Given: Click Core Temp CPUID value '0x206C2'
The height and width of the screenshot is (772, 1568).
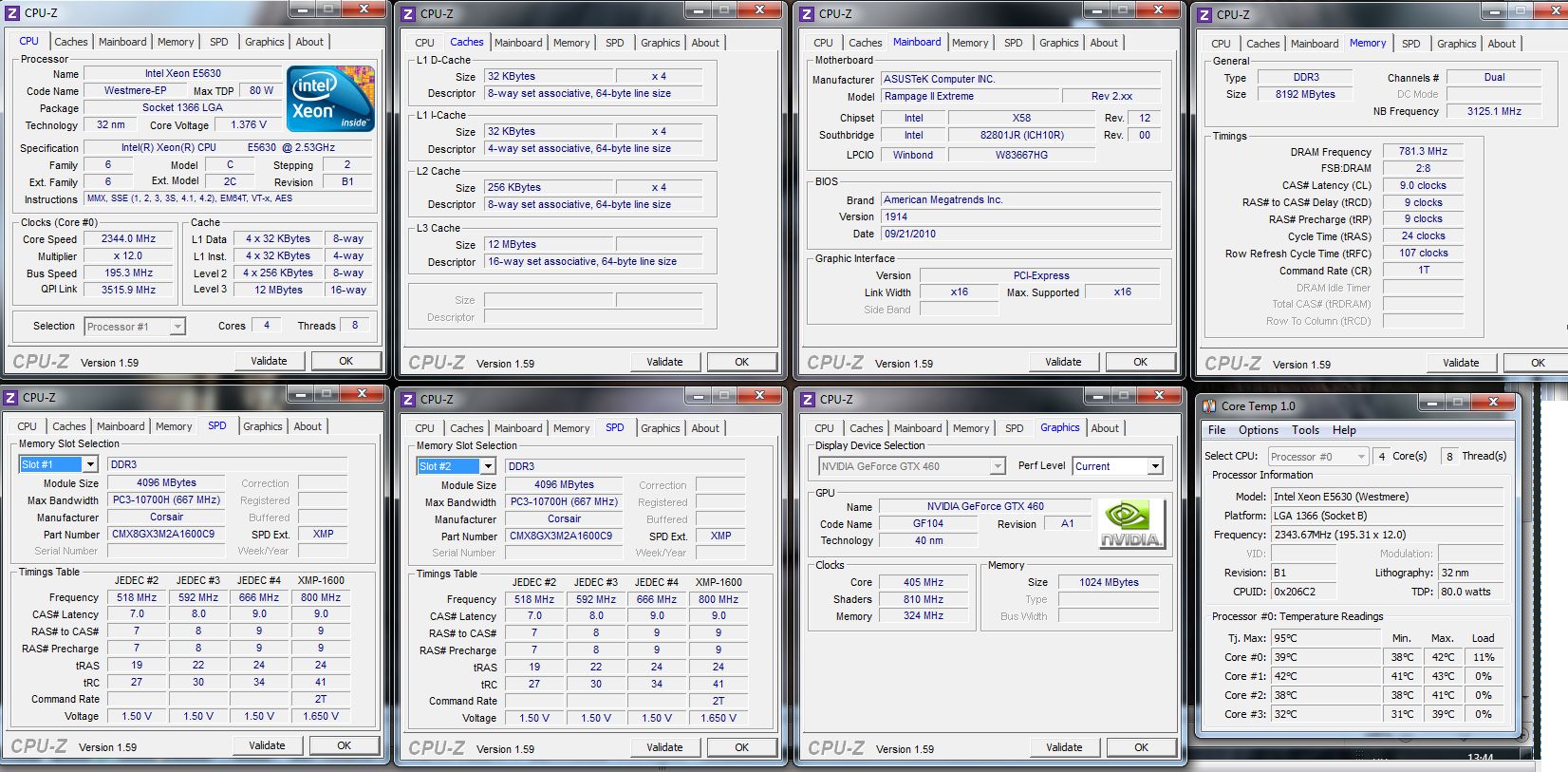Looking at the screenshot, I should coord(1303,592).
